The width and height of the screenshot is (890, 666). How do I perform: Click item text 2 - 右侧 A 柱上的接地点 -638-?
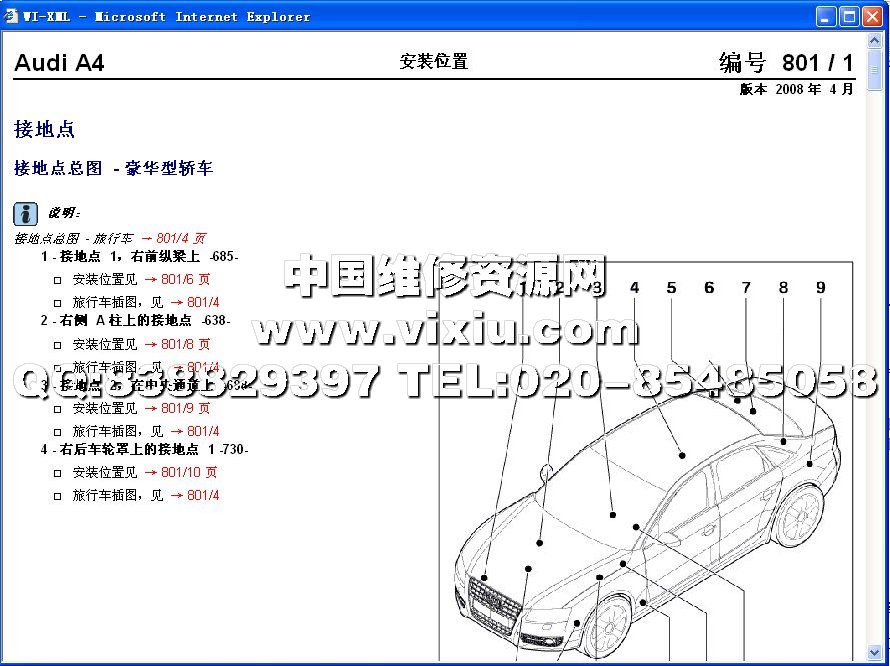click(136, 321)
